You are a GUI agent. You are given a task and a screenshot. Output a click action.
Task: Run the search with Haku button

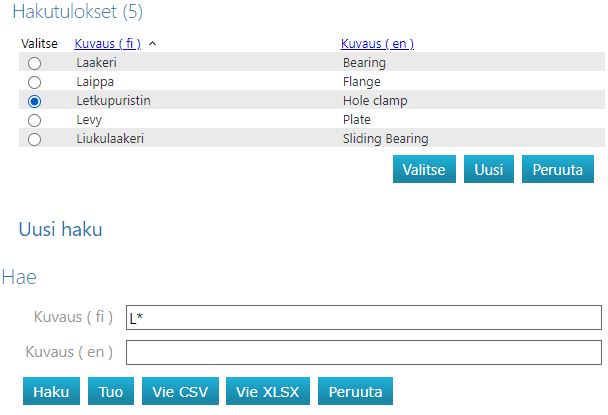click(51, 391)
